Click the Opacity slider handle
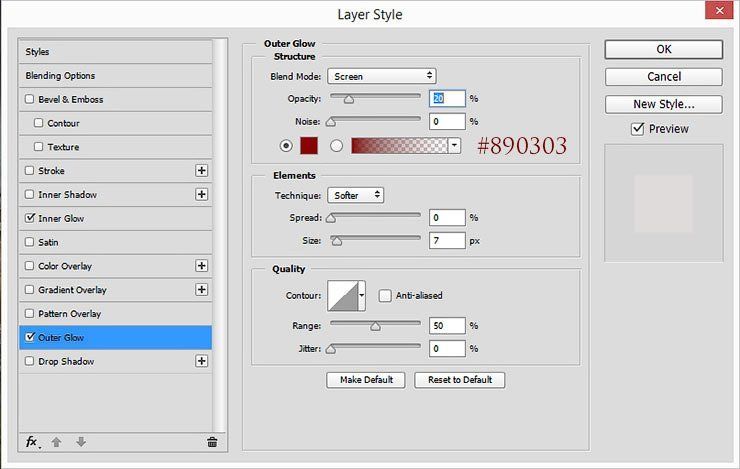740x469 pixels. pos(349,100)
